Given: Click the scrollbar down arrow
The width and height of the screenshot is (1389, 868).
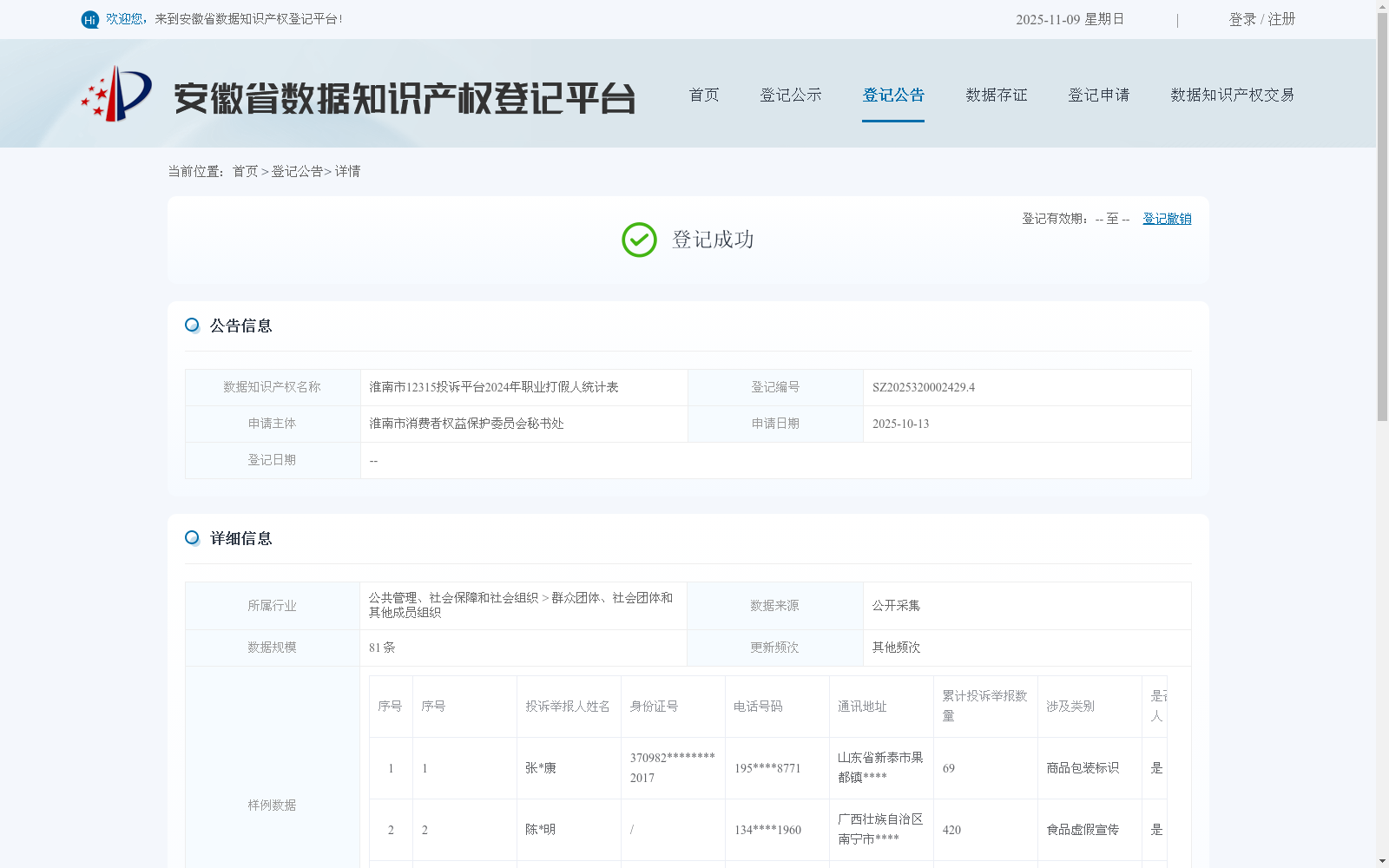Looking at the screenshot, I should pyautogui.click(x=1382, y=861).
